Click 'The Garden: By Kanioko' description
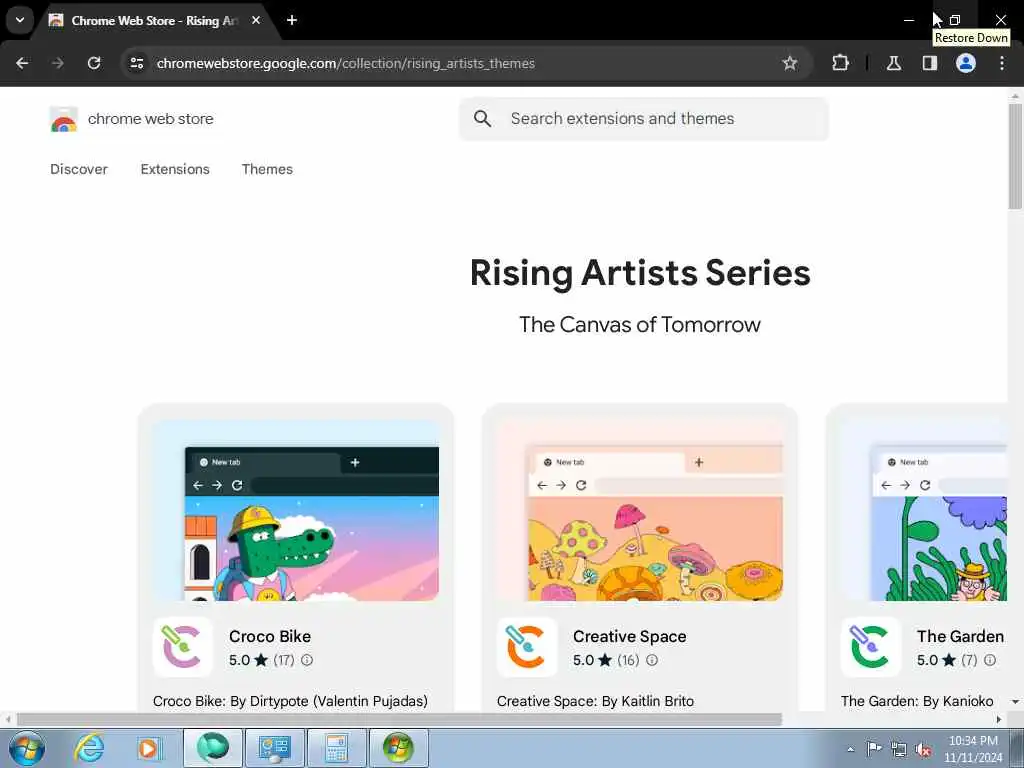Image resolution: width=1024 pixels, height=768 pixels. pos(918,701)
